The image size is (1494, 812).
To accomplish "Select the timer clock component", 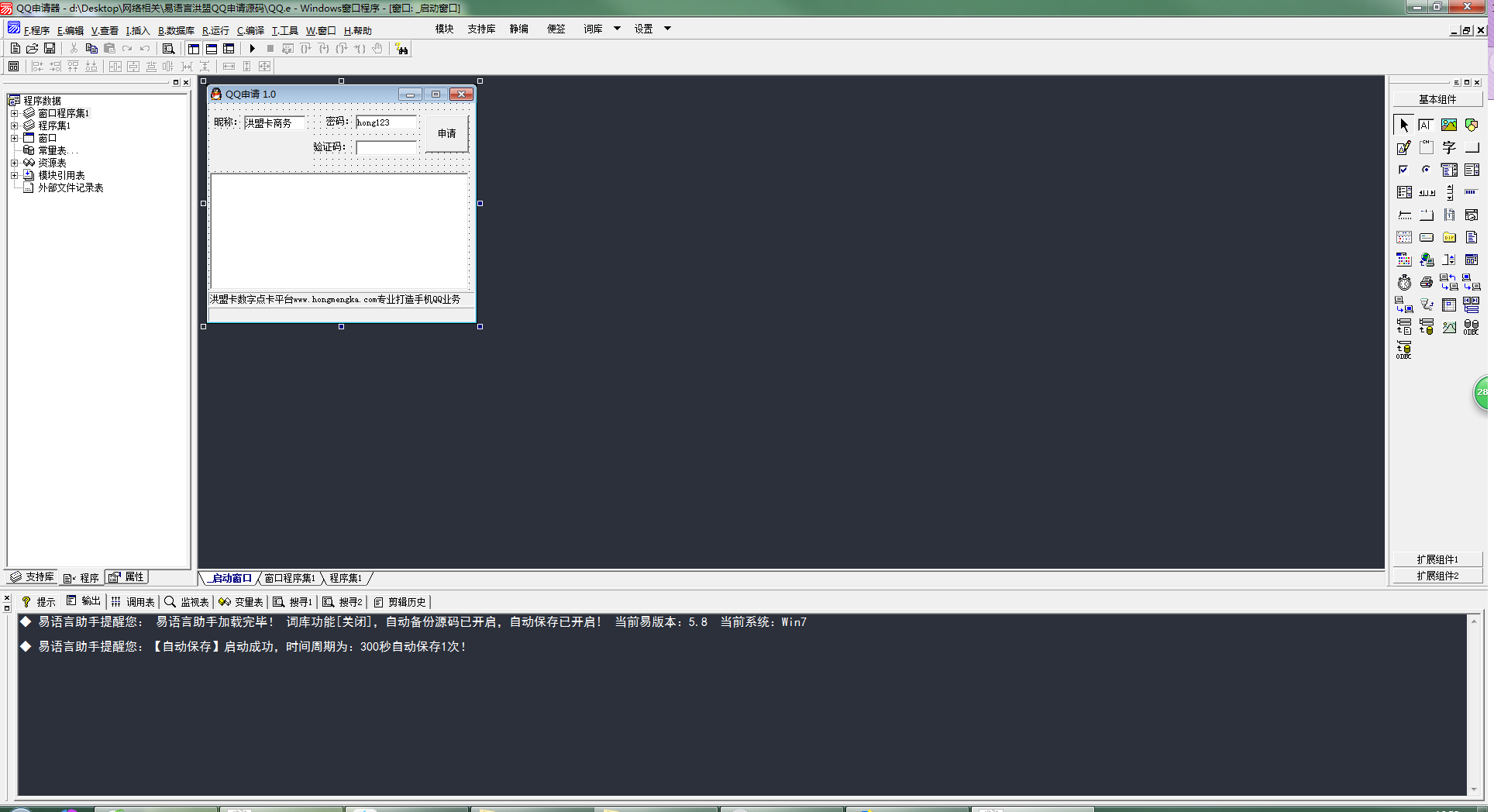I will [1404, 283].
